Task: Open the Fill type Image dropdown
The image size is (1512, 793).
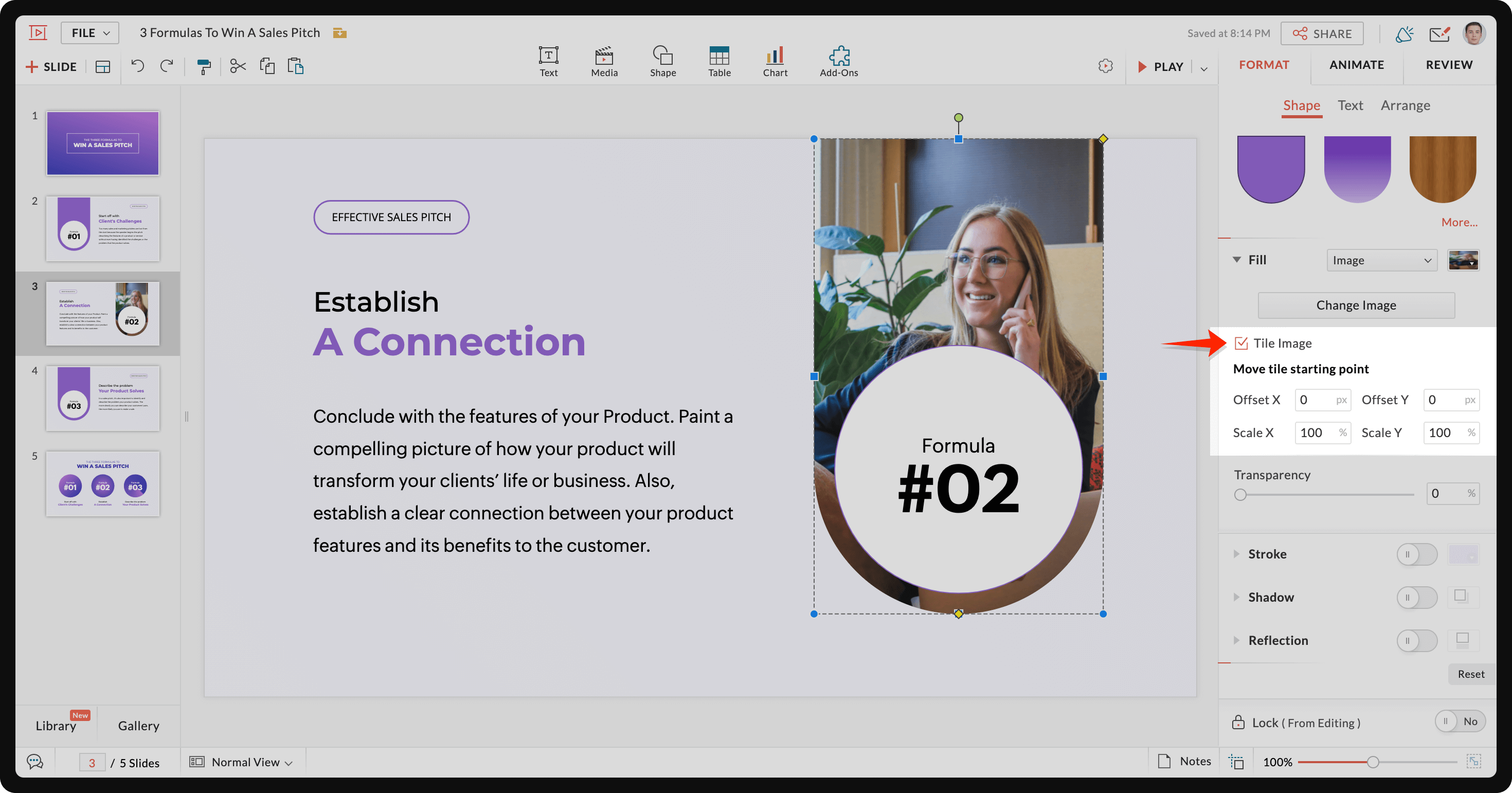Action: point(1381,260)
